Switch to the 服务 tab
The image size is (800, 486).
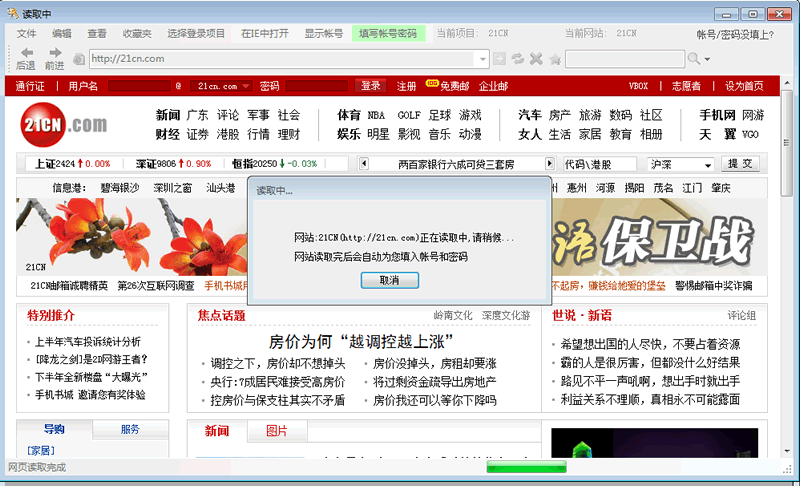(130, 429)
